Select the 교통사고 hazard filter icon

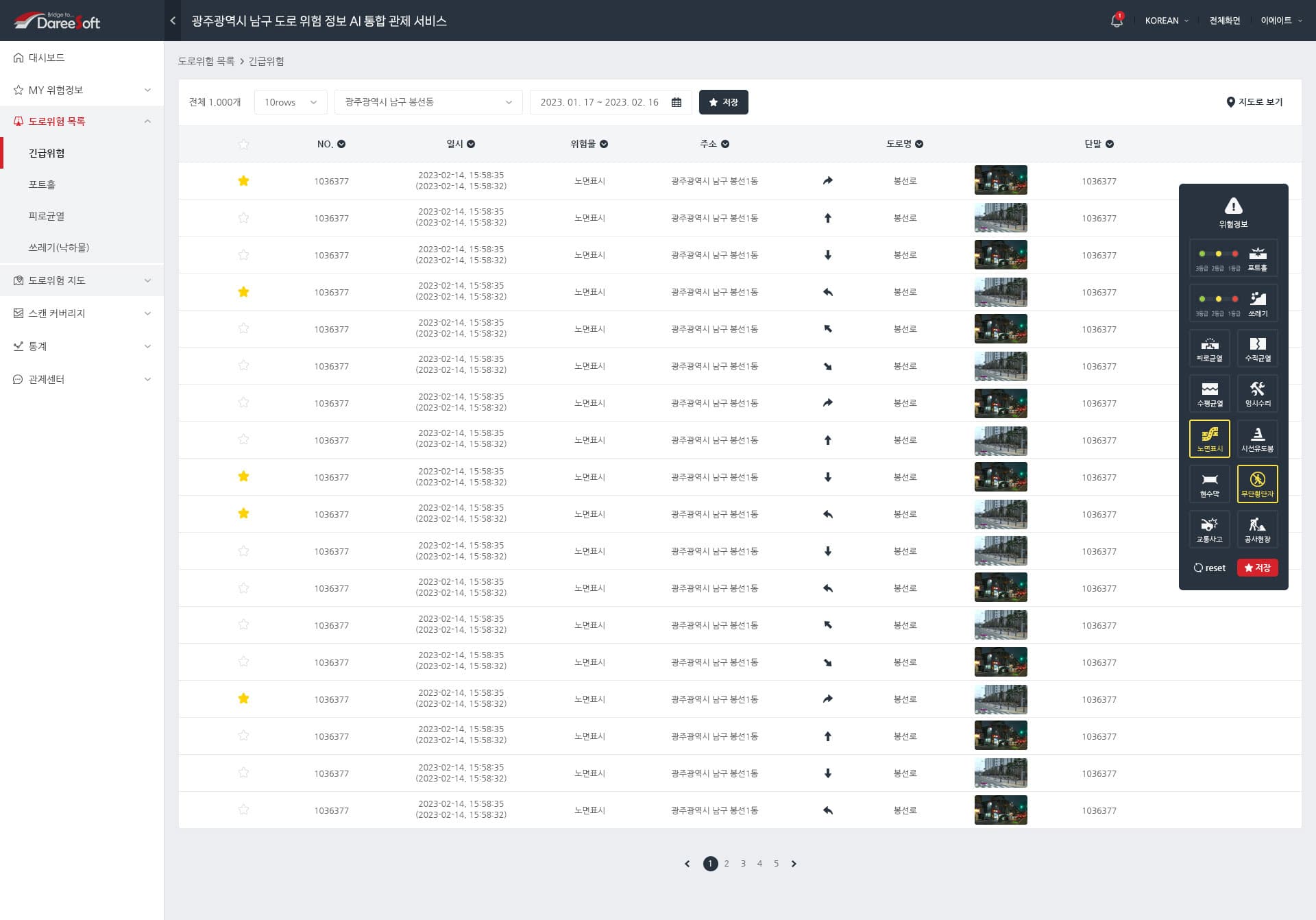click(1209, 529)
